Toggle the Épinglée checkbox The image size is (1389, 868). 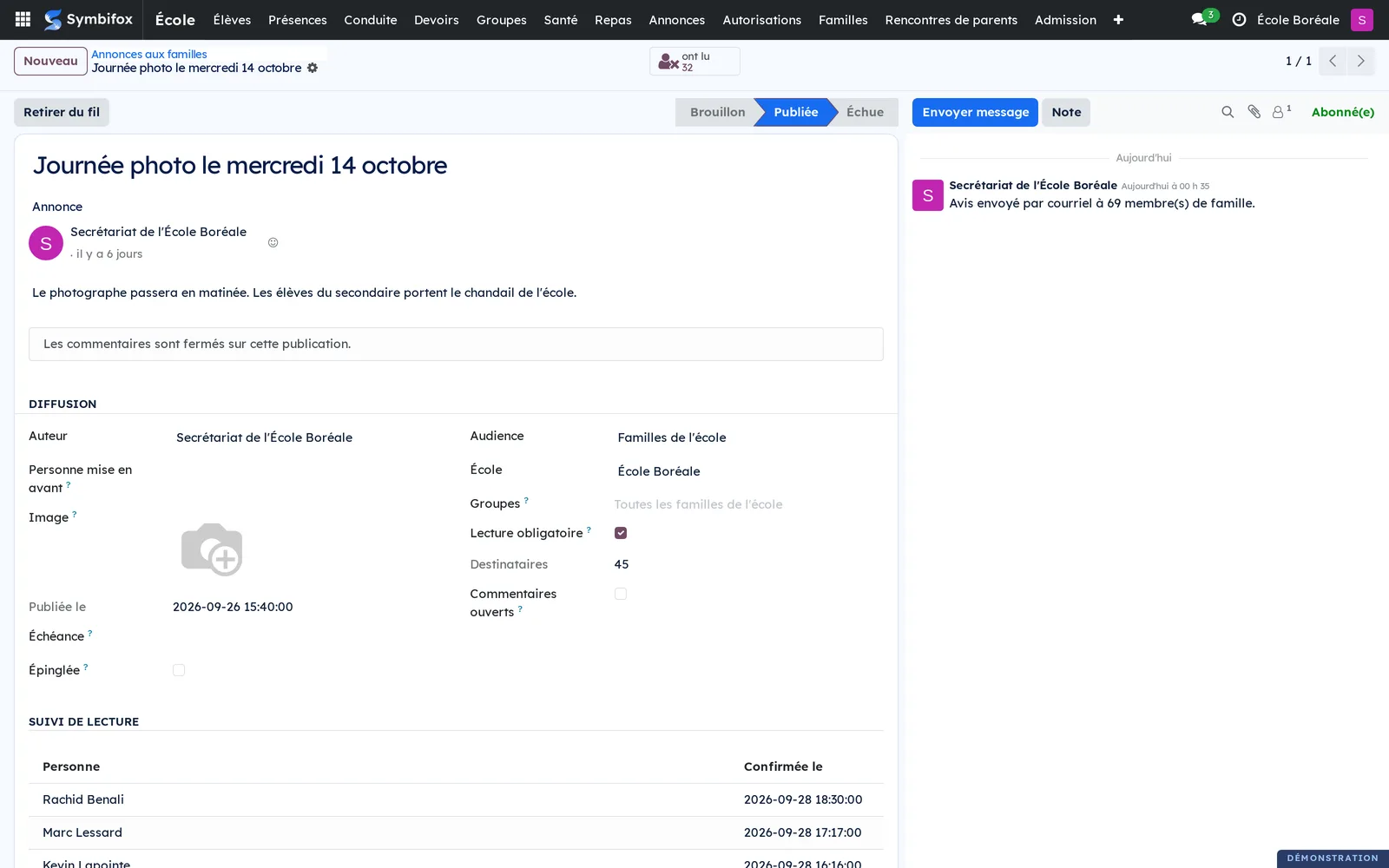point(179,670)
